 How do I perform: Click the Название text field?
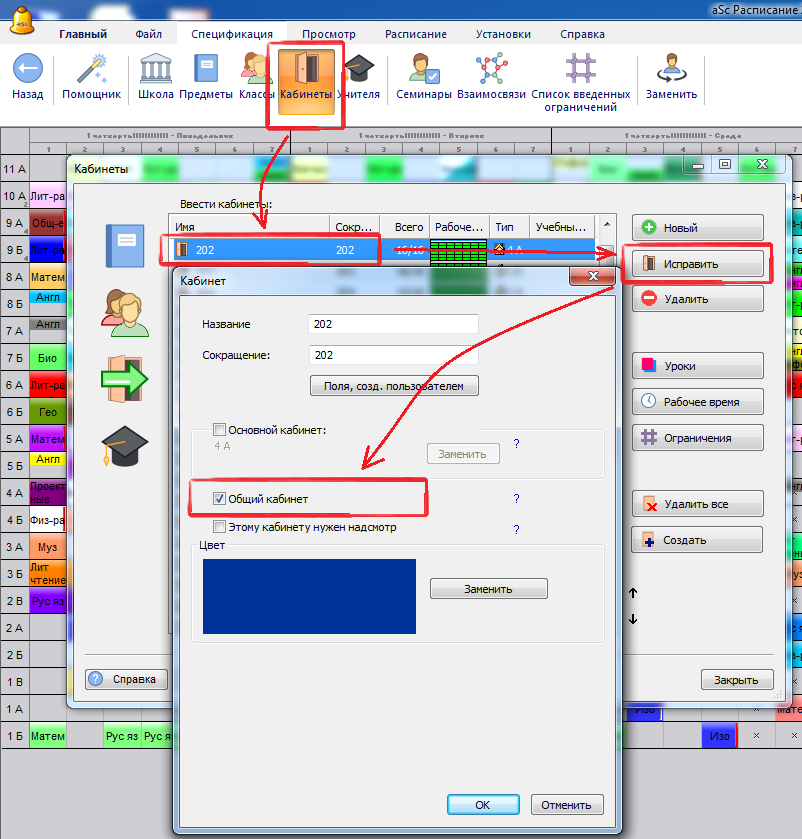394,324
